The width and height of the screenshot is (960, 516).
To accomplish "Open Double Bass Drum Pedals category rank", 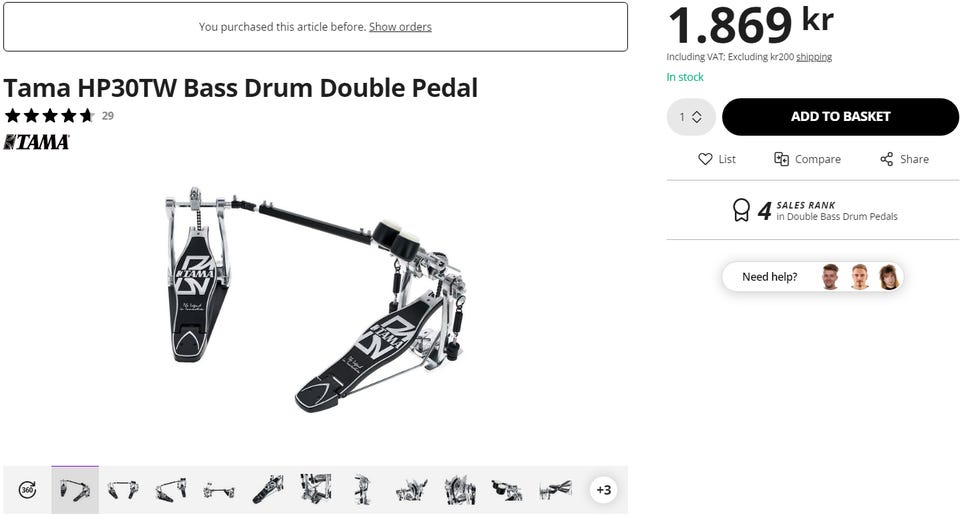I will (836, 217).
